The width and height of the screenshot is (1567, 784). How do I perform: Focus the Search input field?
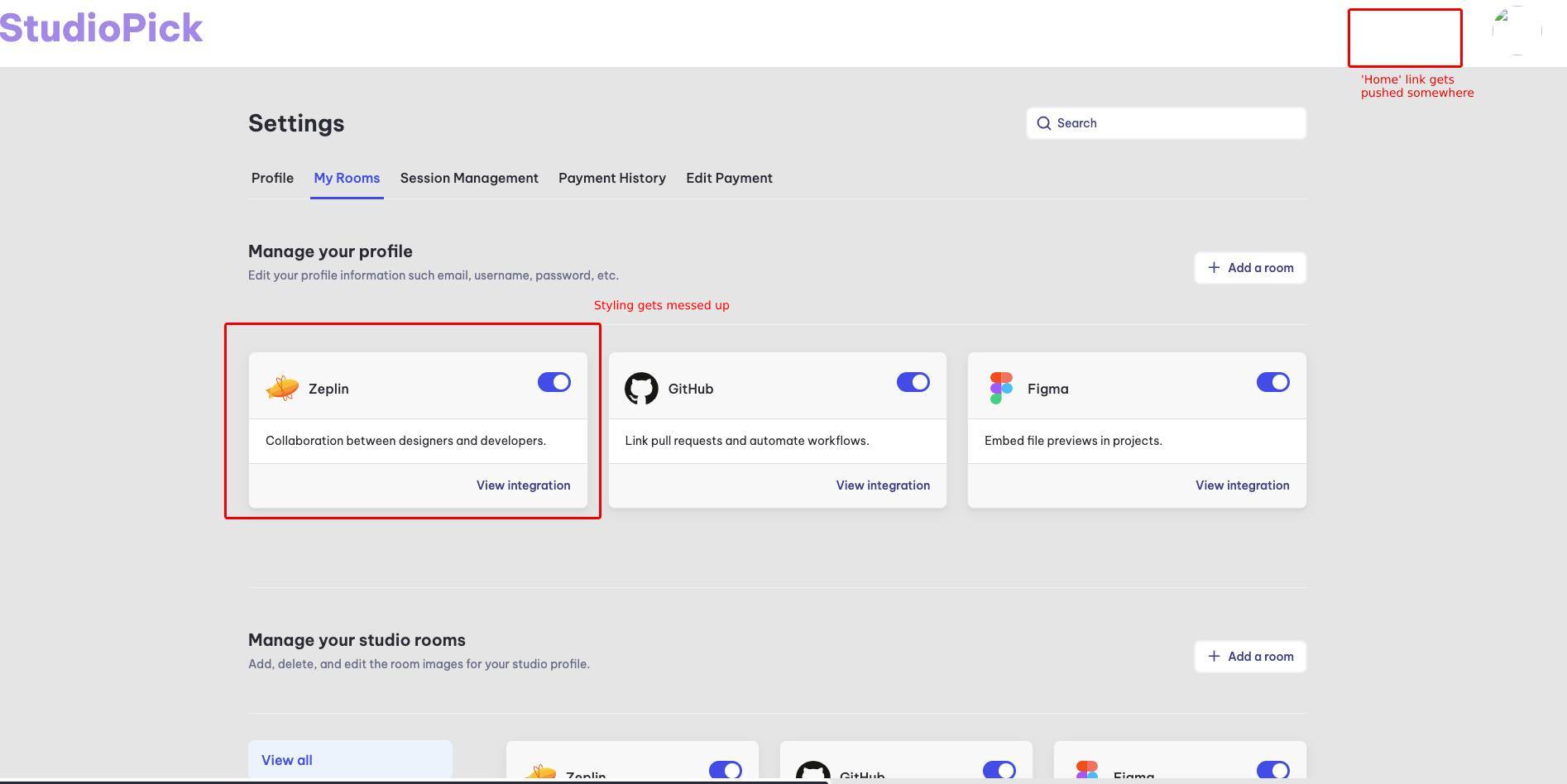tap(1167, 123)
